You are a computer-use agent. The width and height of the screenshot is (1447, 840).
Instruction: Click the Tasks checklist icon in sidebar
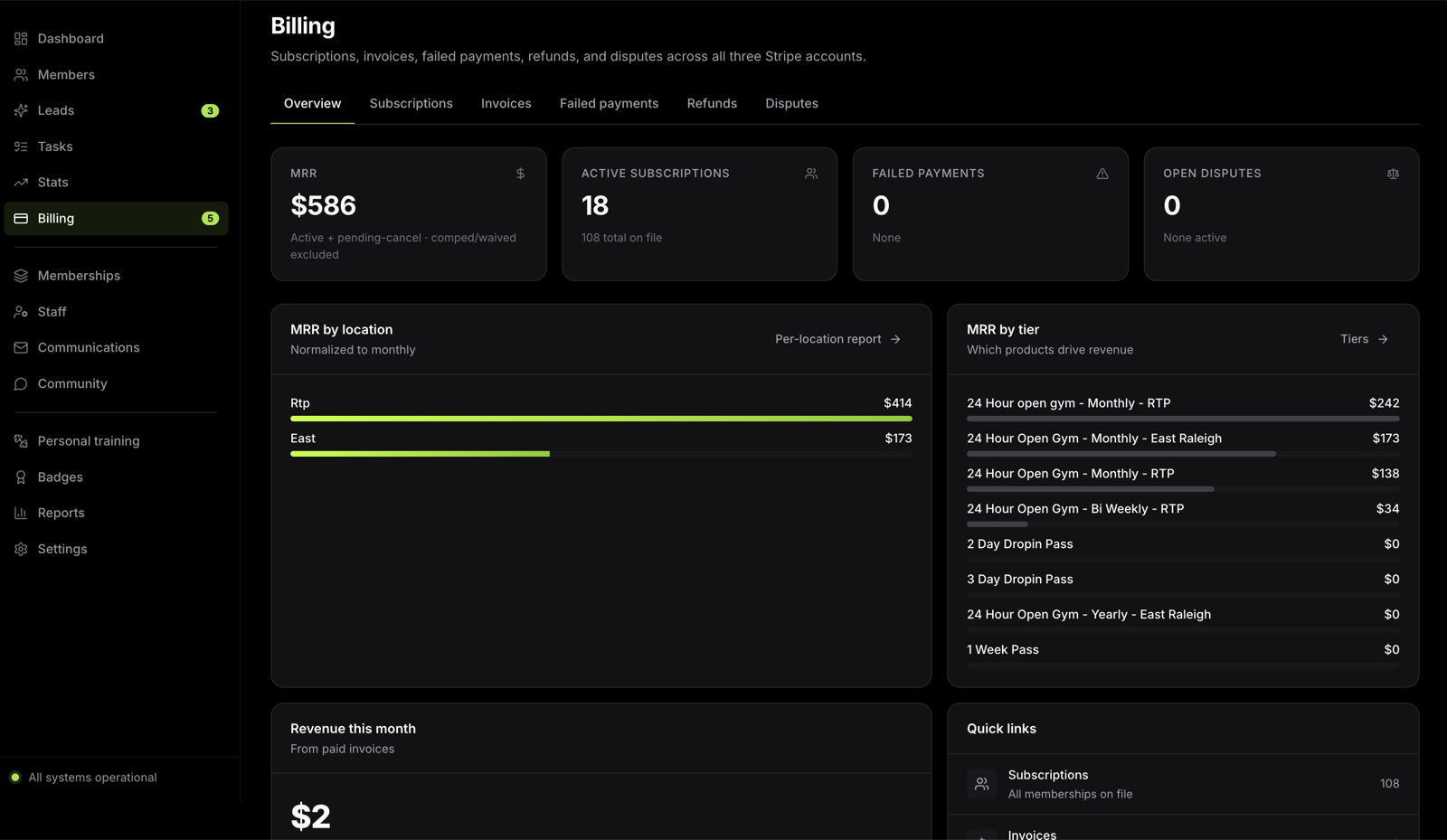tap(21, 146)
